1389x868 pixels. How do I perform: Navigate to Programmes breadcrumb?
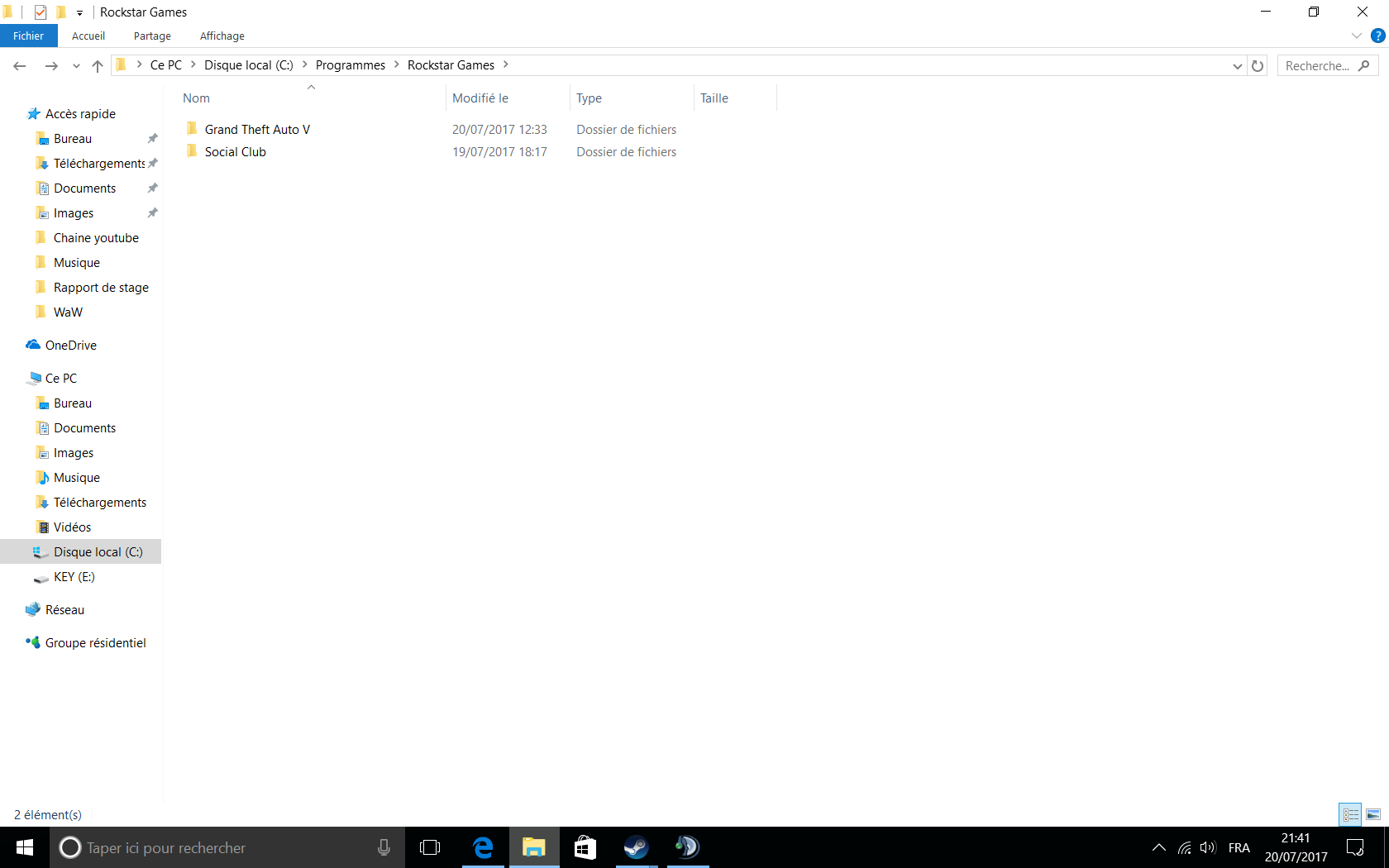click(x=351, y=65)
